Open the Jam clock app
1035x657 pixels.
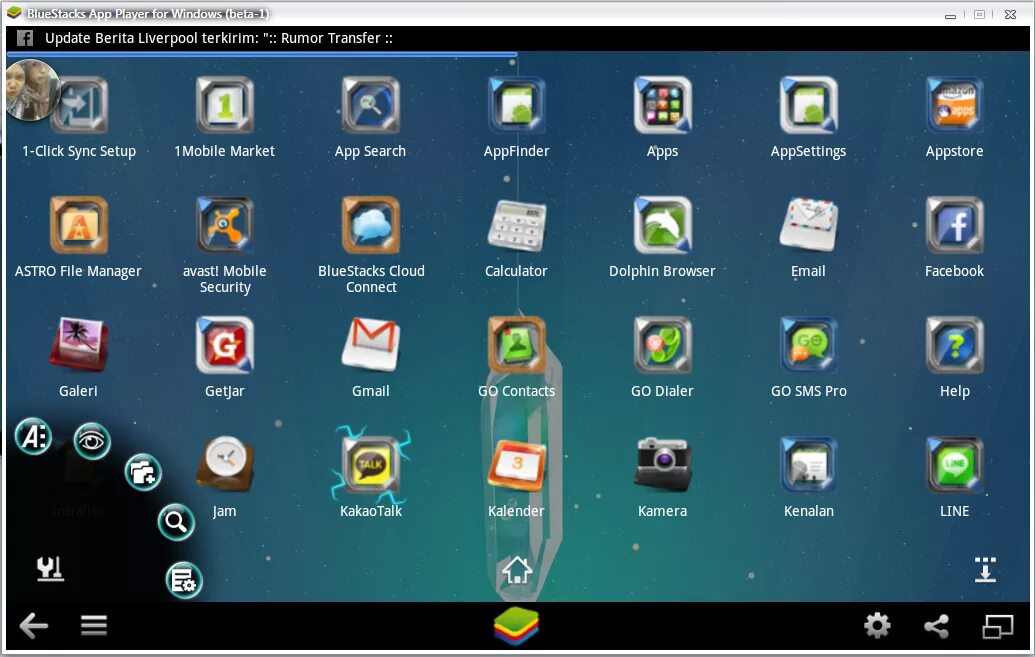click(225, 464)
